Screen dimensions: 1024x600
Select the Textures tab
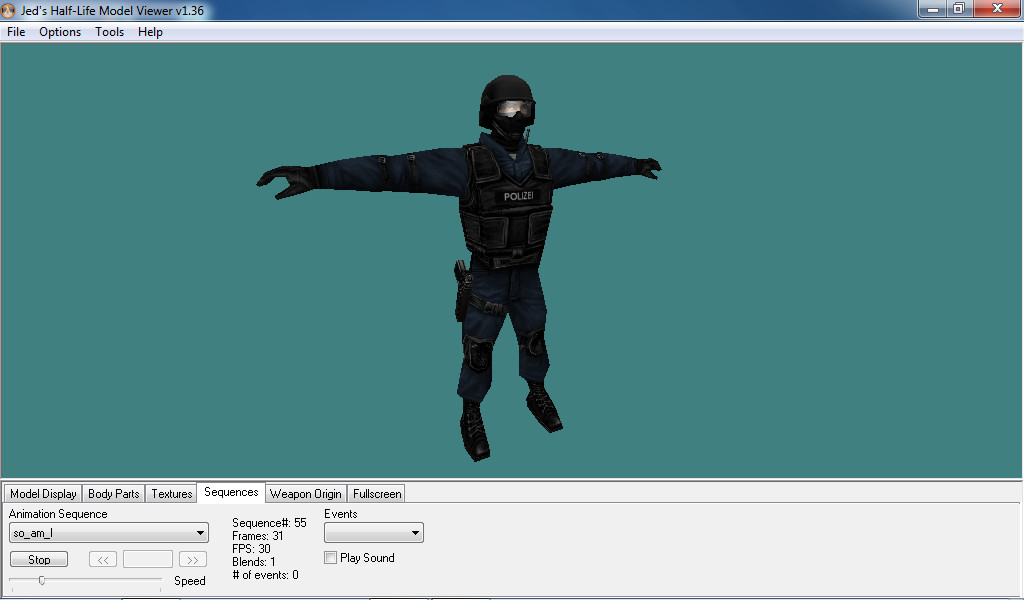pyautogui.click(x=170, y=493)
